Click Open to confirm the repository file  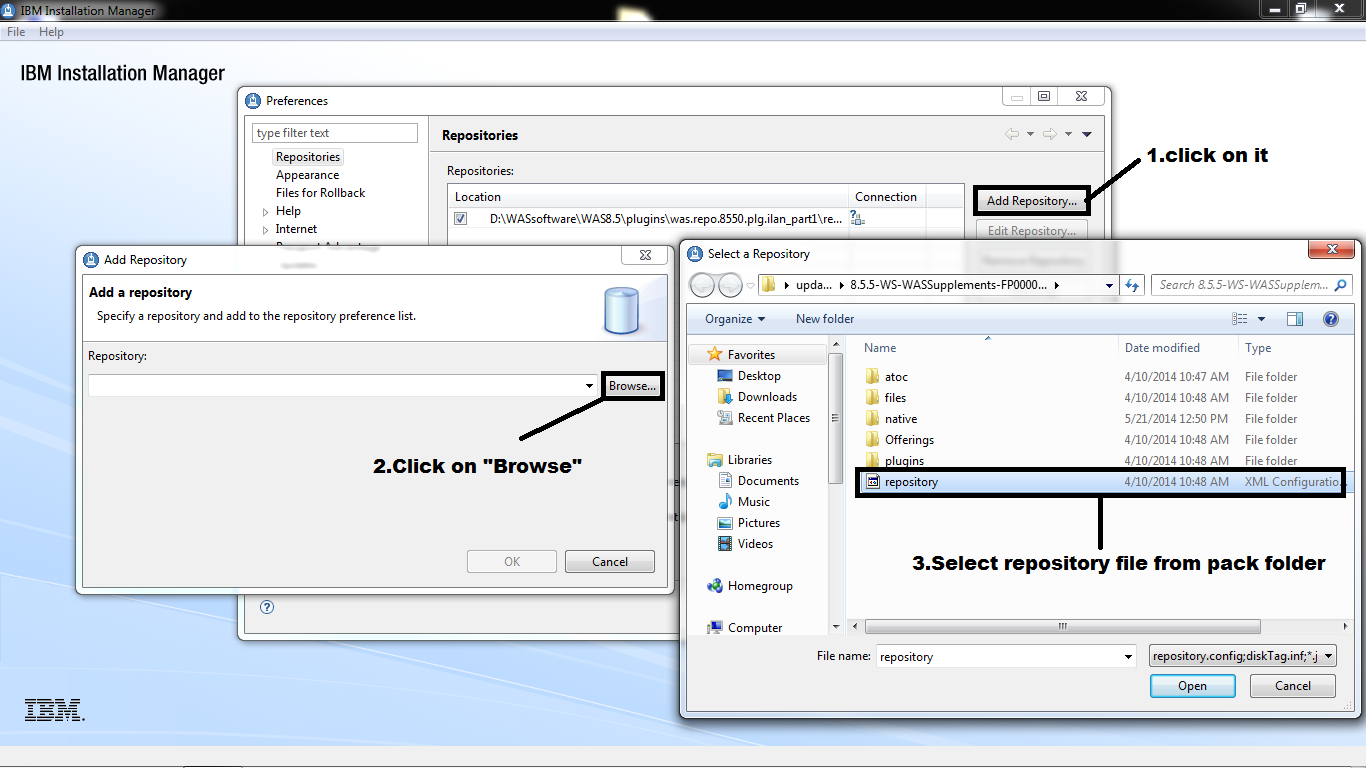coord(1192,685)
